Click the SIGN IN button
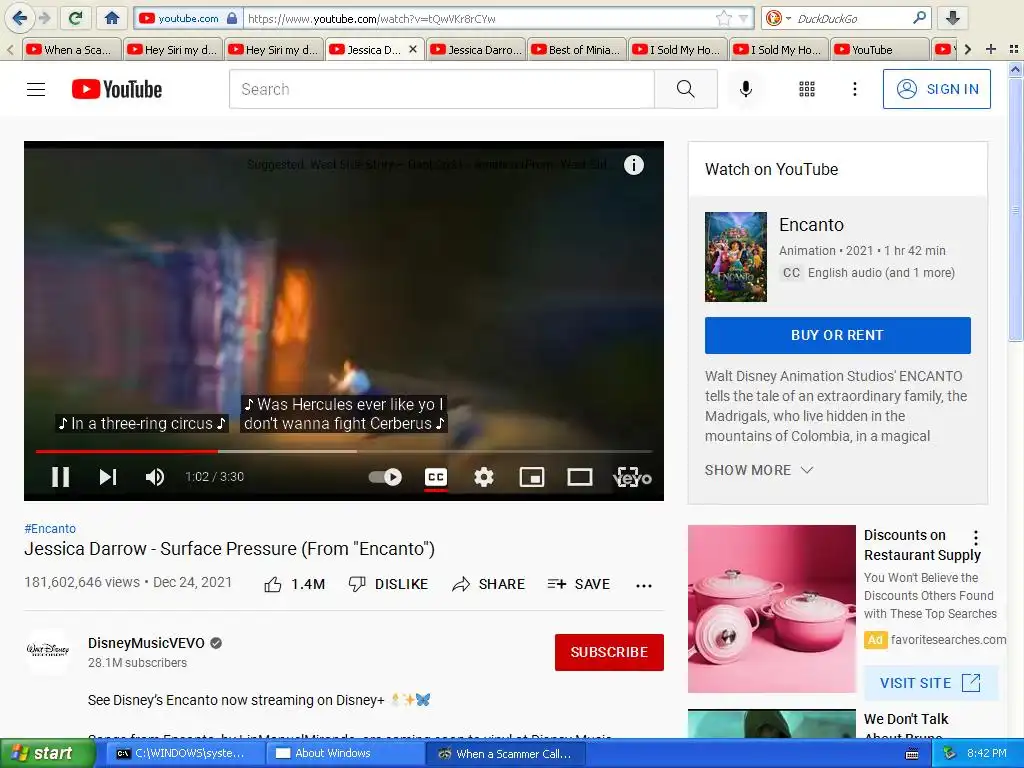This screenshot has height=768, width=1024. coord(936,89)
